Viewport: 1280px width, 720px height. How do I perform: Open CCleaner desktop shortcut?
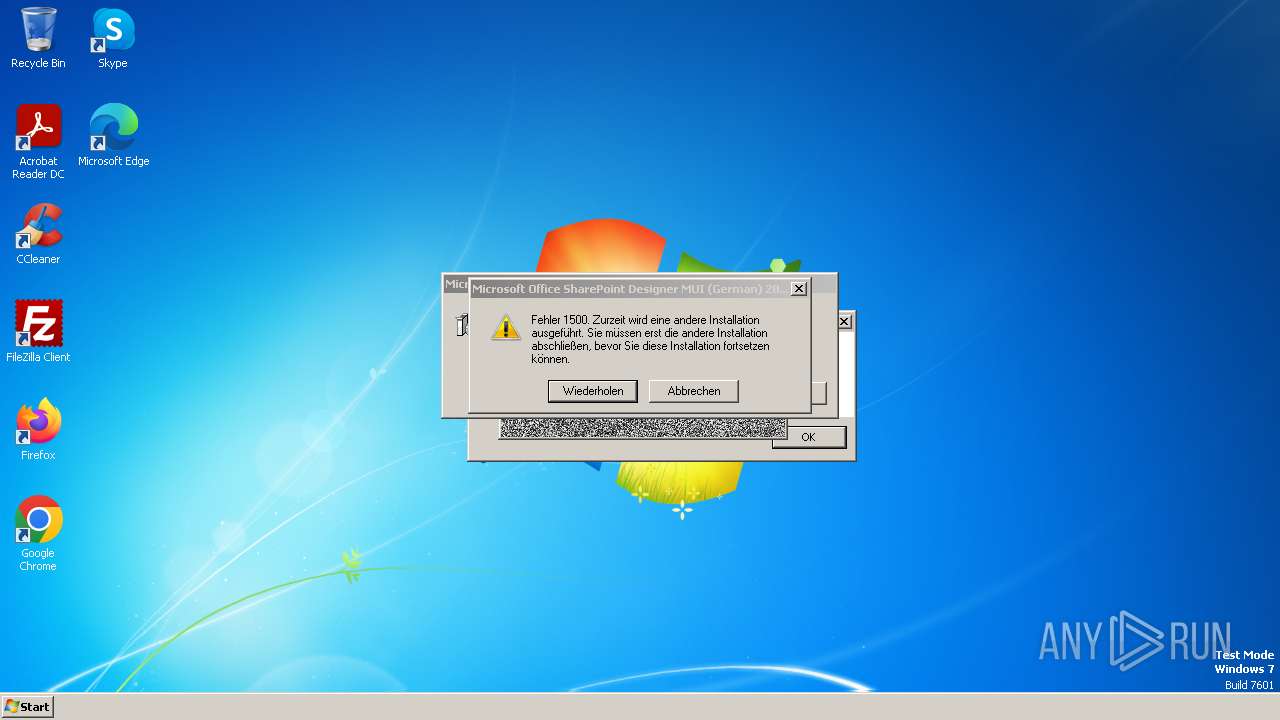[38, 233]
